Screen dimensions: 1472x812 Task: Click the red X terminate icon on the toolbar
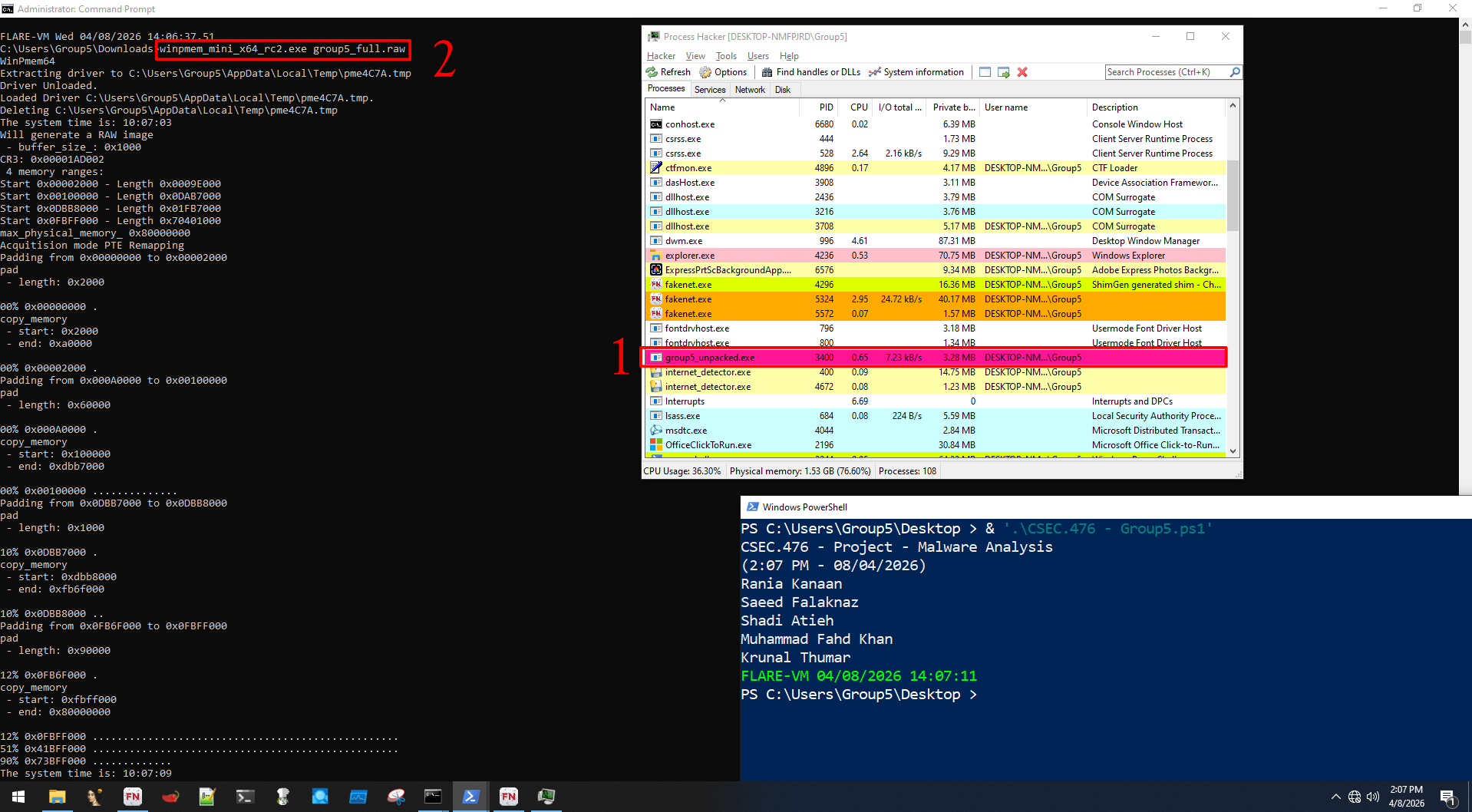[x=1021, y=71]
